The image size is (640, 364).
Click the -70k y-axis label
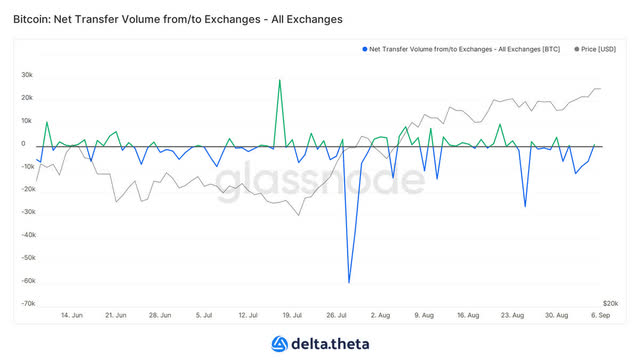[28, 304]
